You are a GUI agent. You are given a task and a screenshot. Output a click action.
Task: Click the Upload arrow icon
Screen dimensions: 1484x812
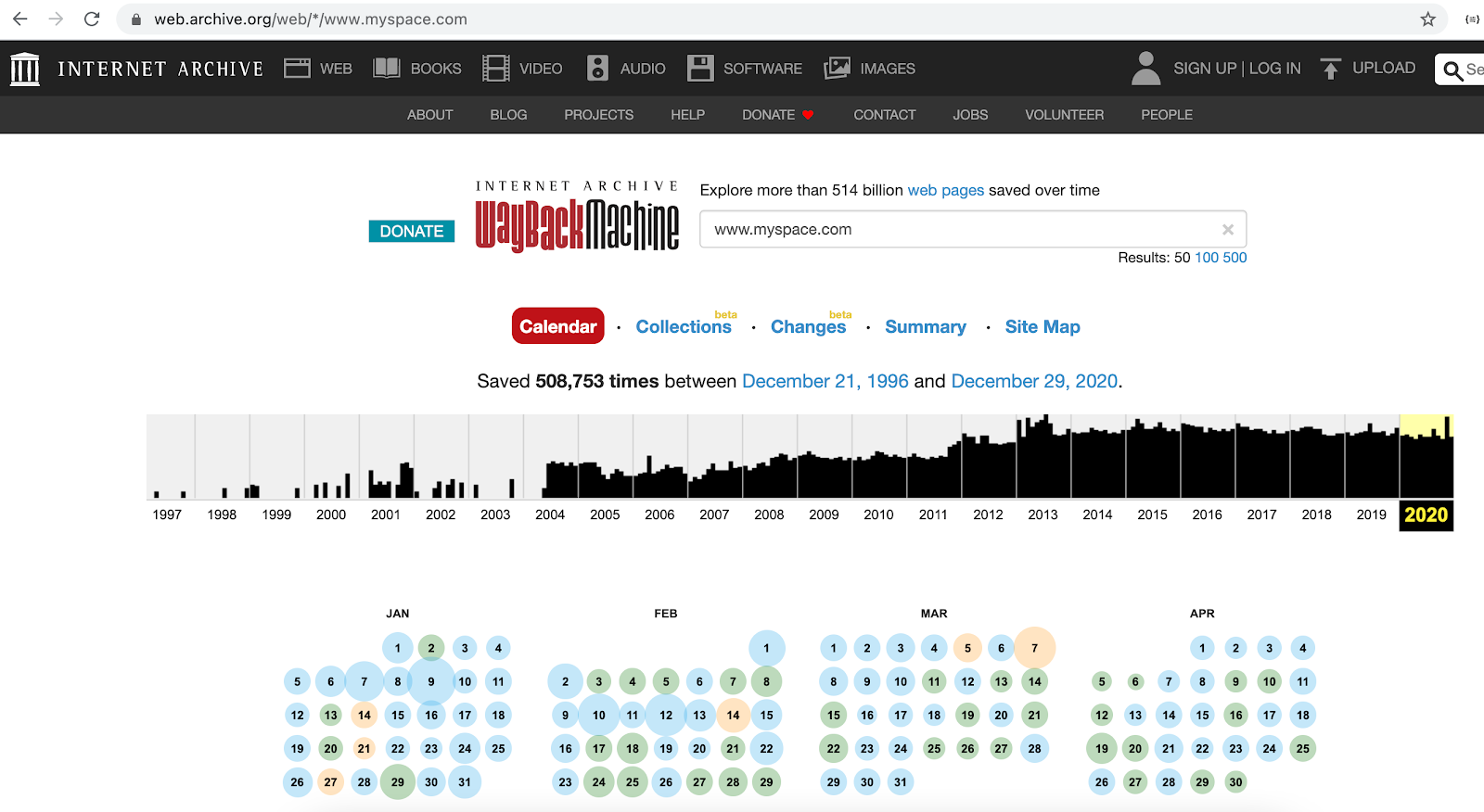[1330, 69]
